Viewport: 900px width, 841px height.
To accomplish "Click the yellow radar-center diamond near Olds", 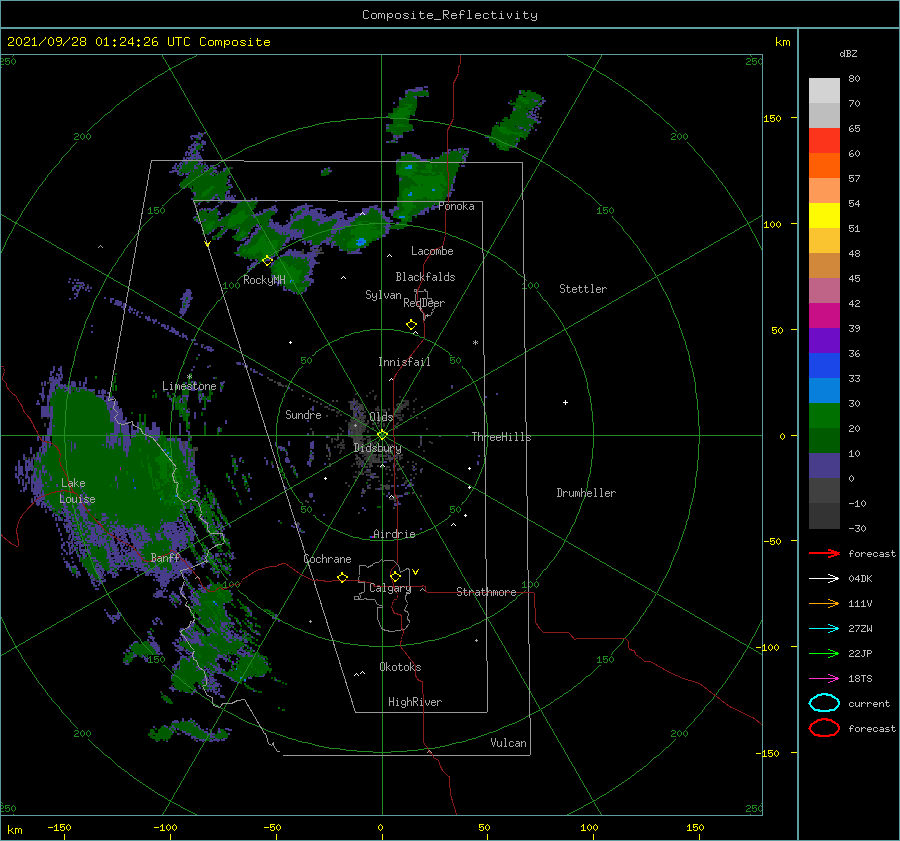I will coord(382,435).
